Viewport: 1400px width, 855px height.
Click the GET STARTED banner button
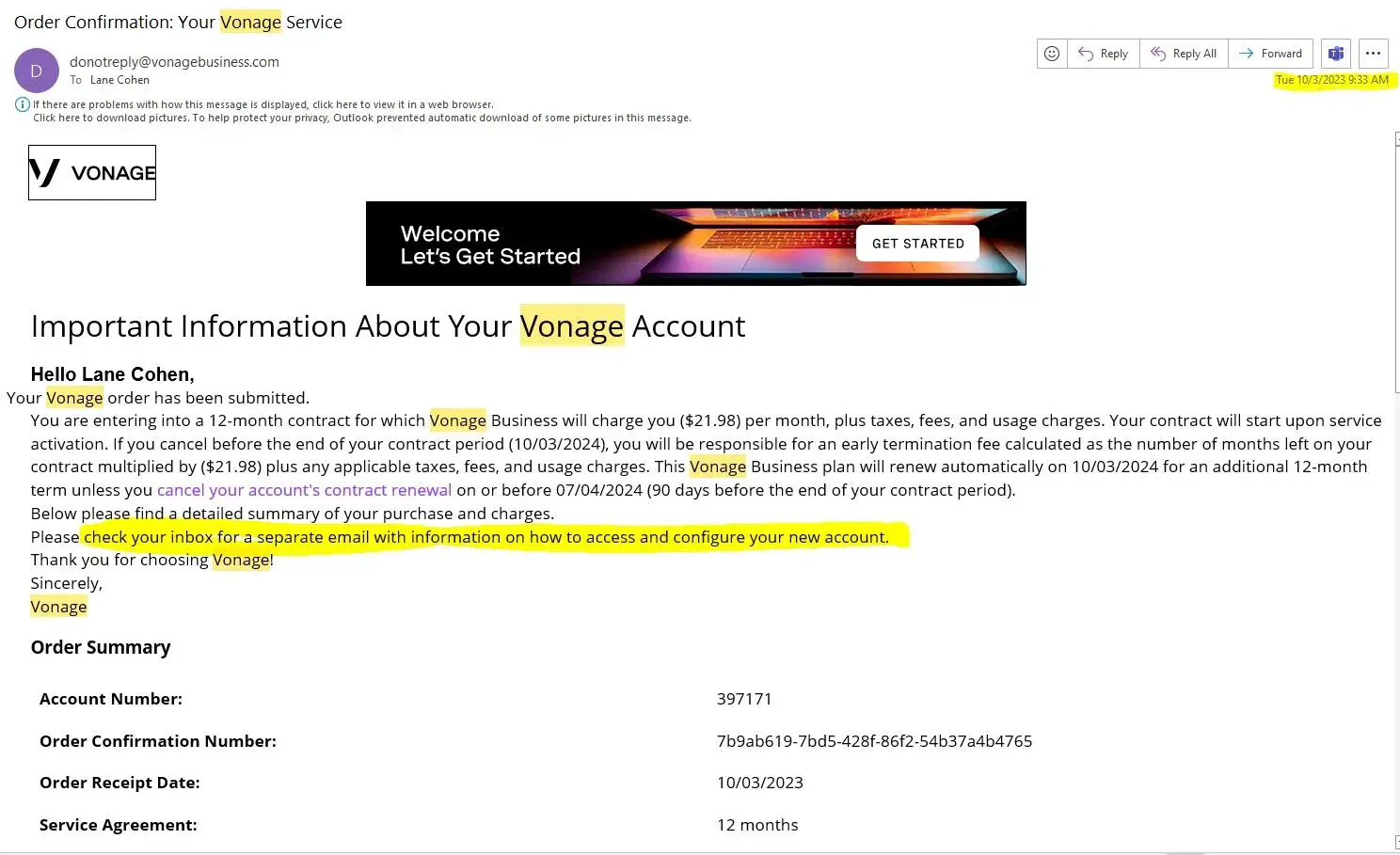[918, 243]
